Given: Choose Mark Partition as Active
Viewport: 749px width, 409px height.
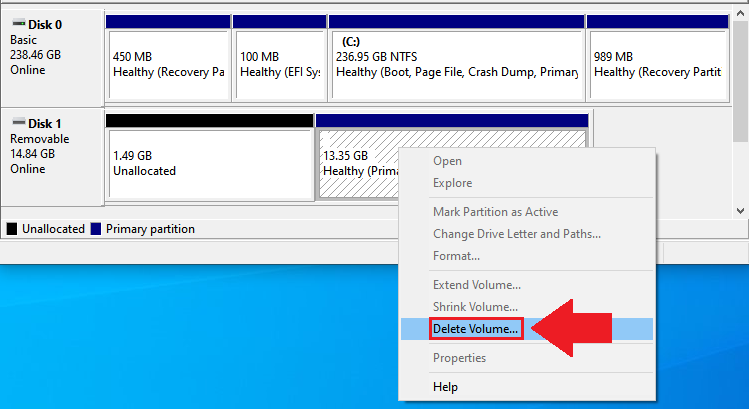Looking at the screenshot, I should [x=526, y=212].
